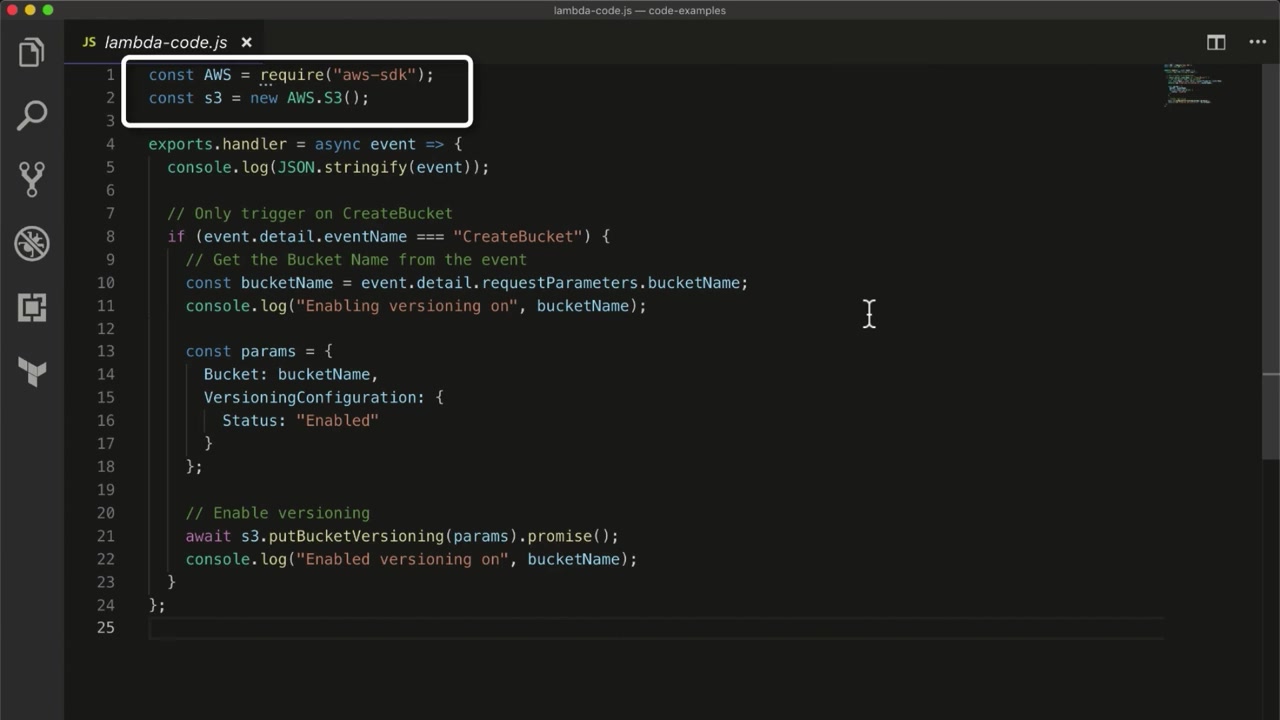The width and height of the screenshot is (1280, 720).
Task: Click the JS file icon in tab
Action: [x=89, y=42]
